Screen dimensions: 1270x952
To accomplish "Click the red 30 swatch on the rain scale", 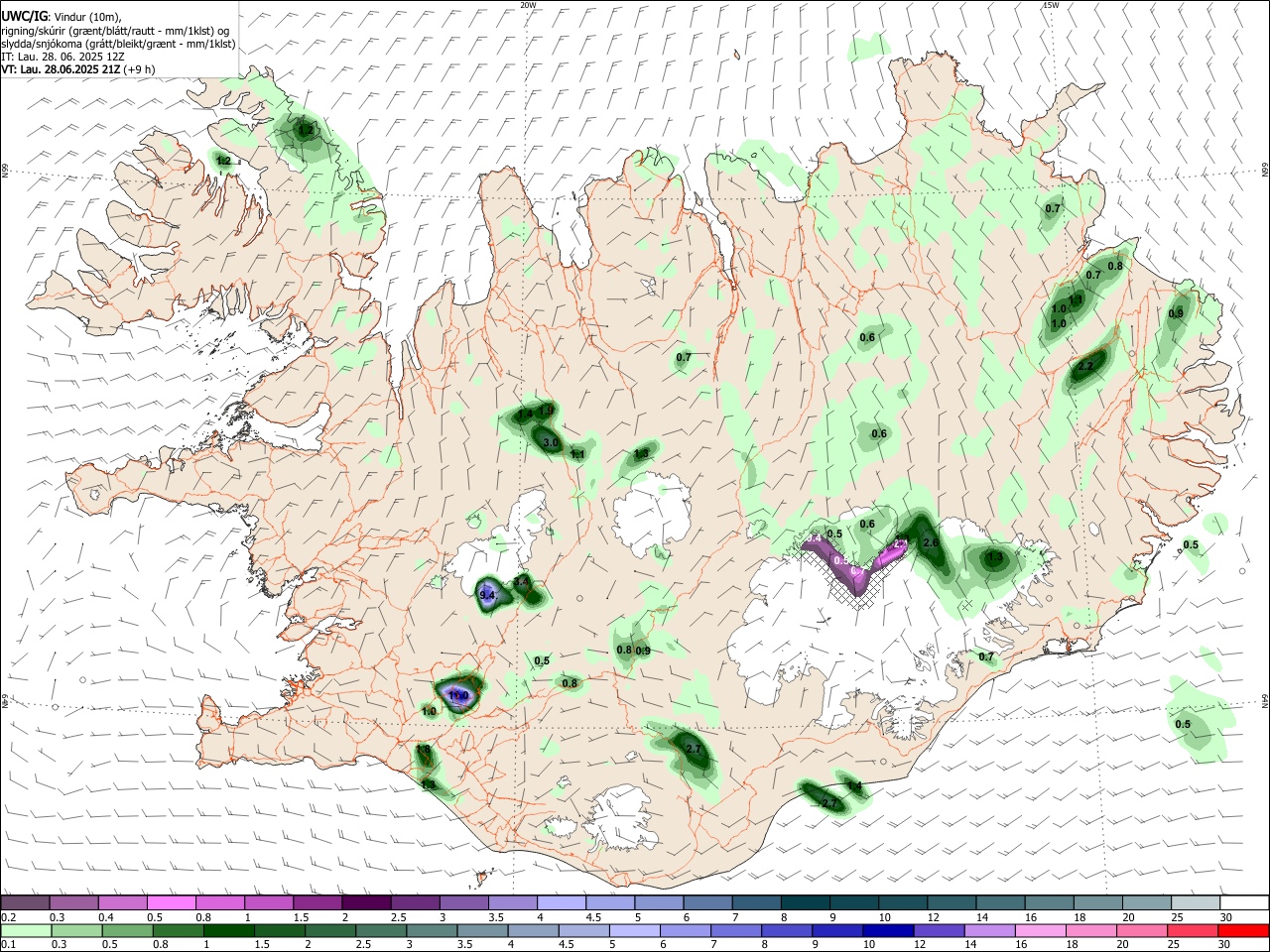I will [1243, 930].
